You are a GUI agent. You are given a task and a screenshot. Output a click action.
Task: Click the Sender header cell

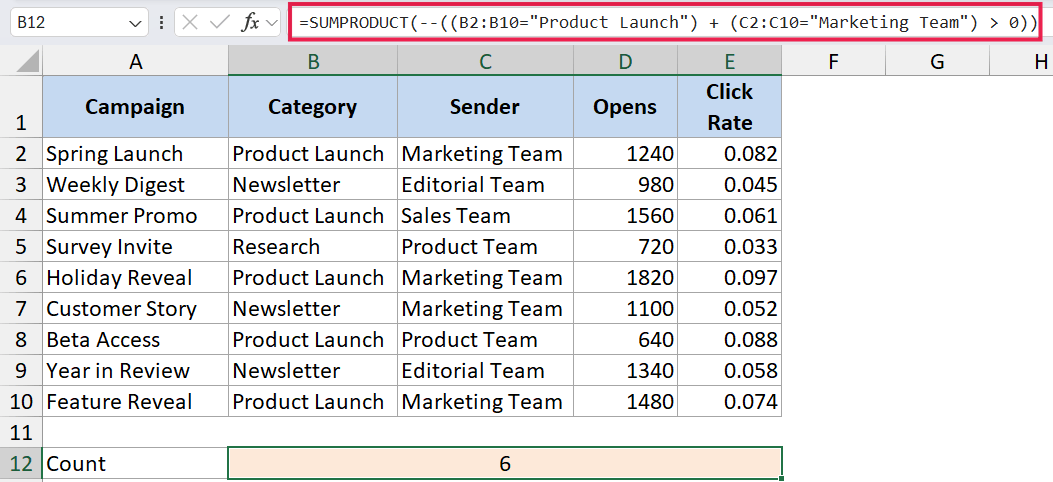[486, 107]
